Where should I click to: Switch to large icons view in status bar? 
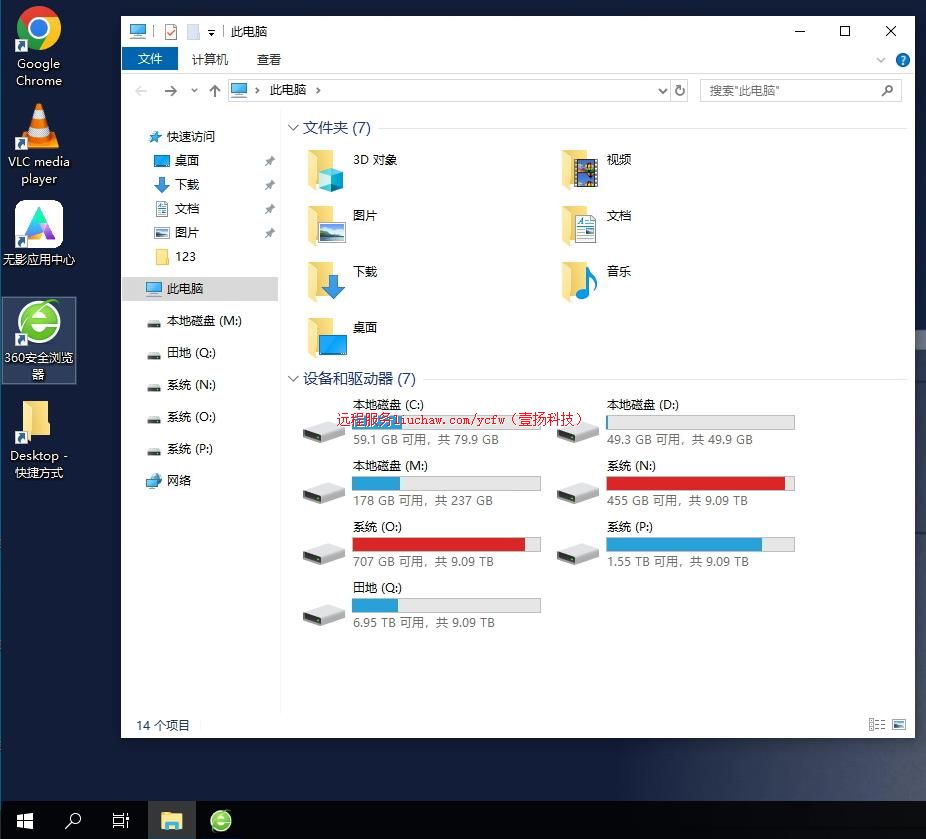click(899, 725)
